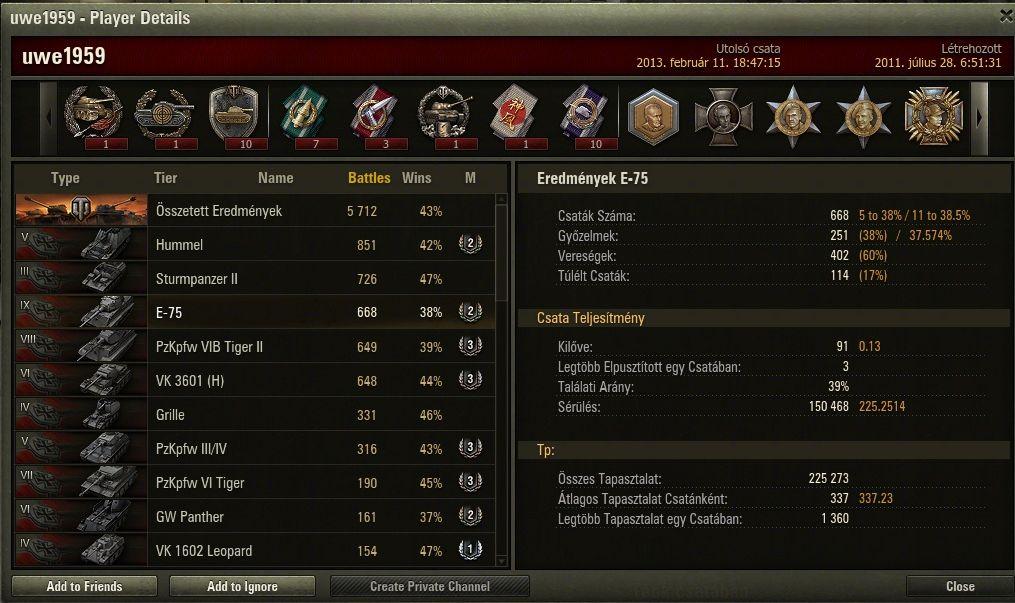Viewport: 1015px width, 603px height.
Task: Click the golden ornate cross medal
Action: (x=933, y=117)
